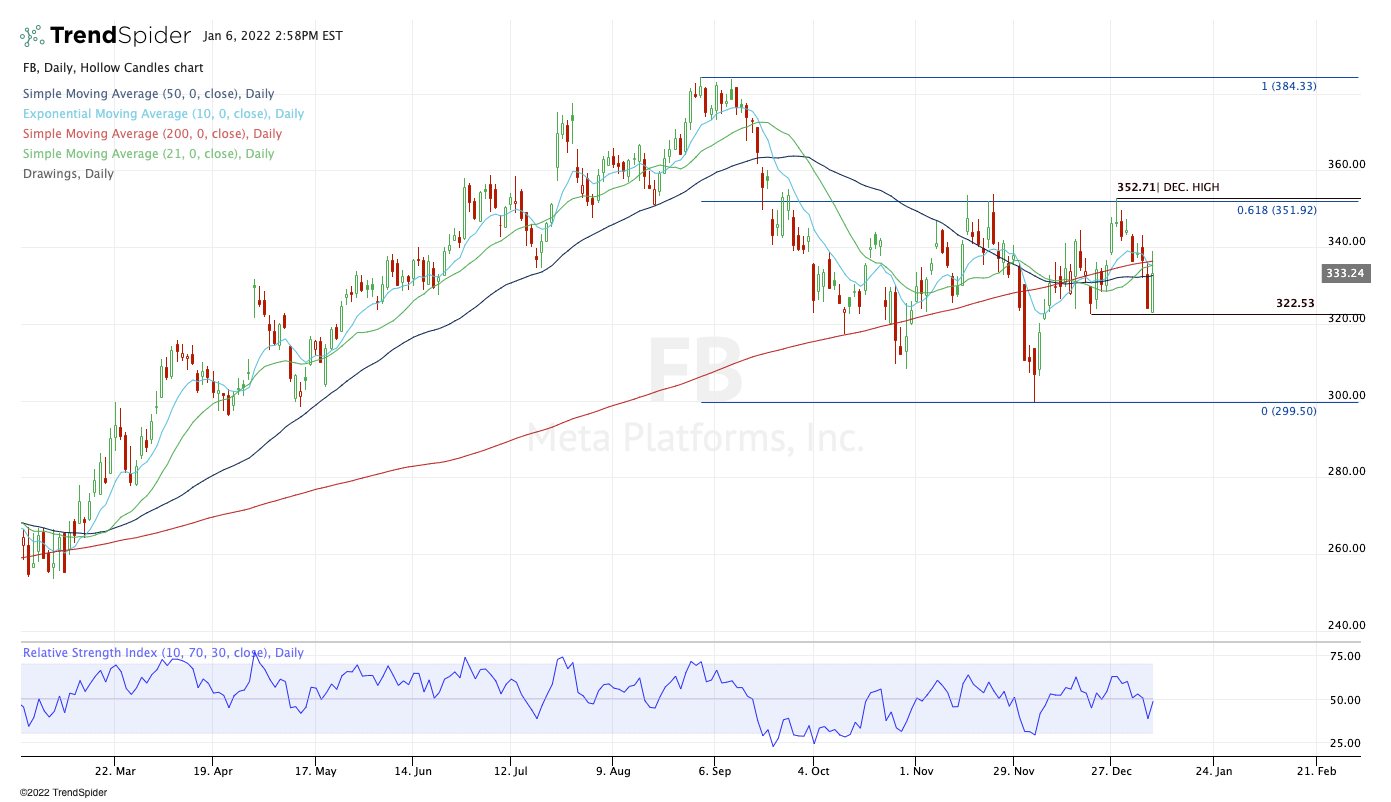Viewport: 1391px width, 802px height.
Task: Click the 25.00 RSI axis label
Action: pyautogui.click(x=1345, y=743)
